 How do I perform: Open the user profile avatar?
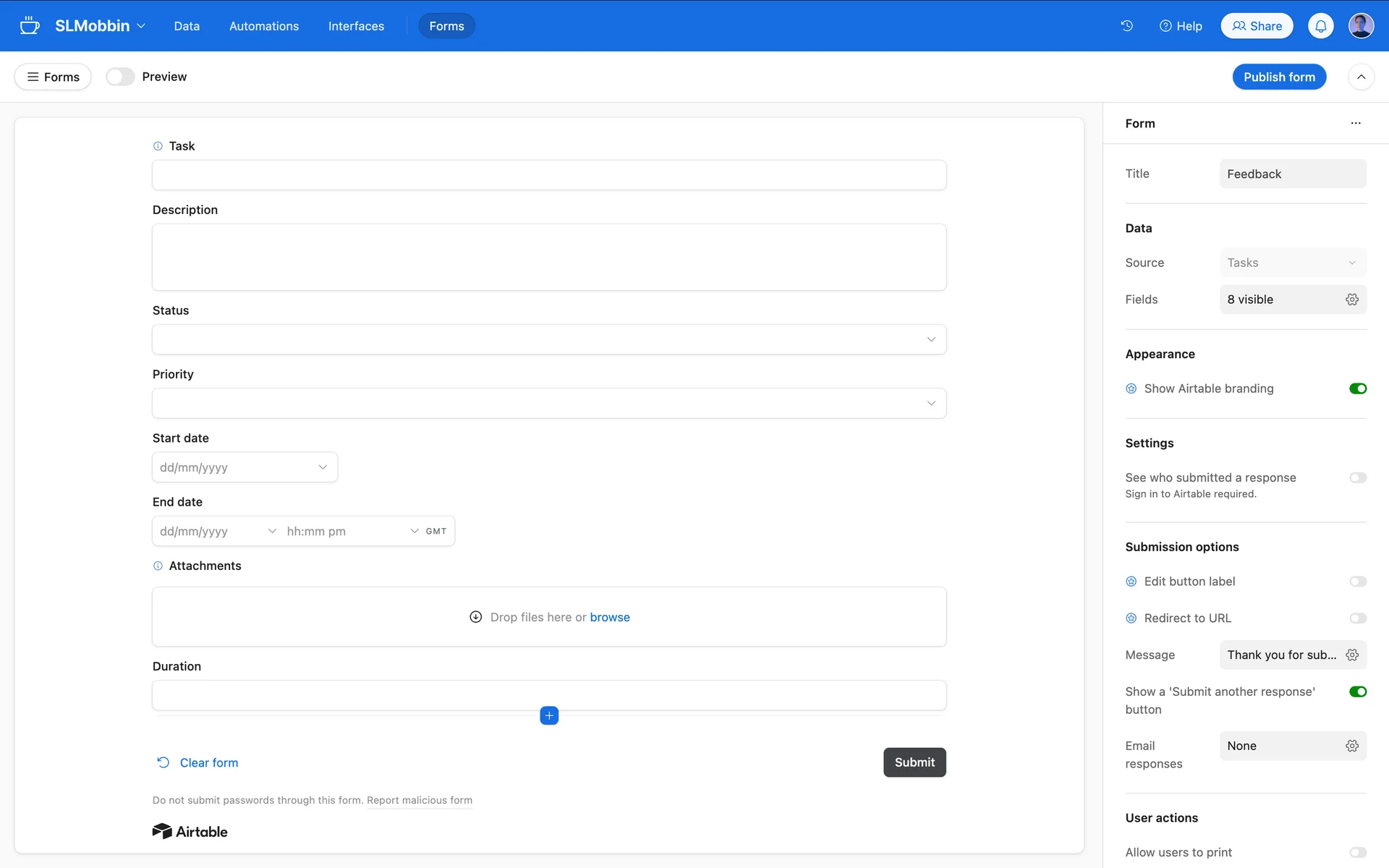click(1361, 26)
